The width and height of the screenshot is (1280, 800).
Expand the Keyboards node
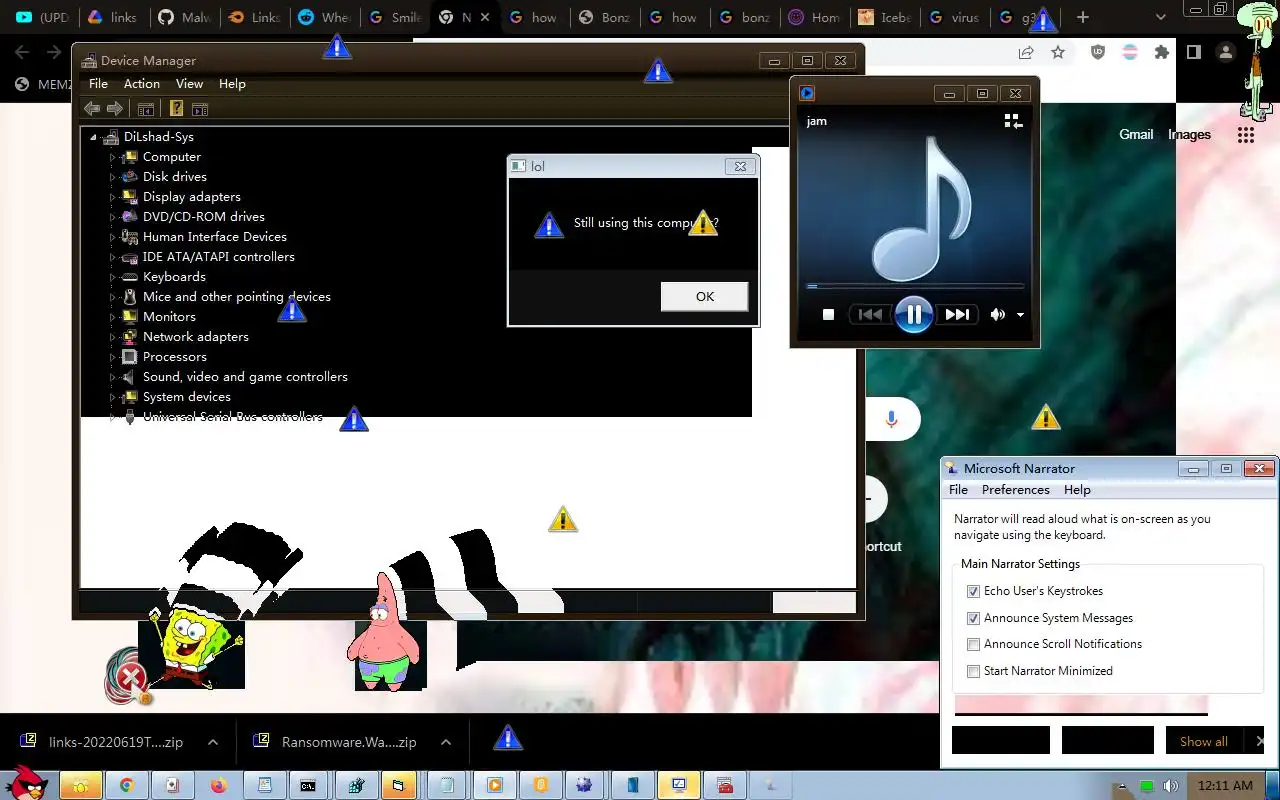113,277
